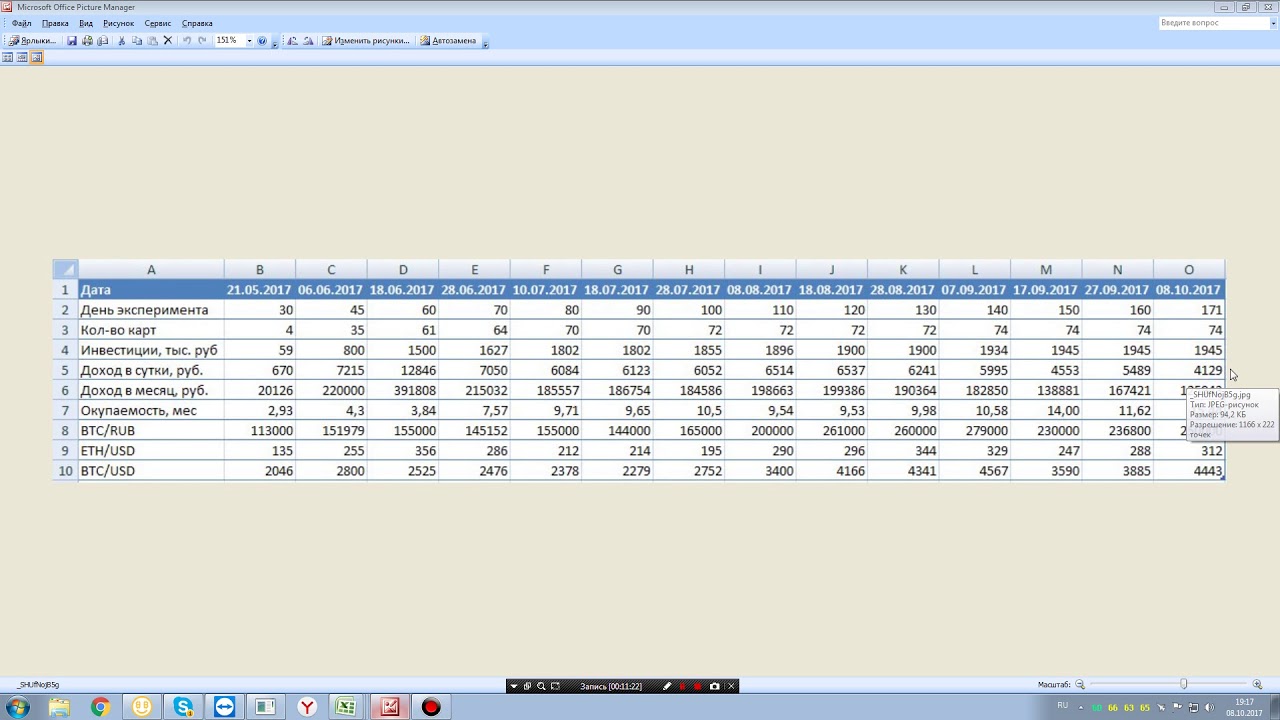Click the date header '08.10.2017'
Viewport: 1280px width, 720px height.
point(1189,290)
